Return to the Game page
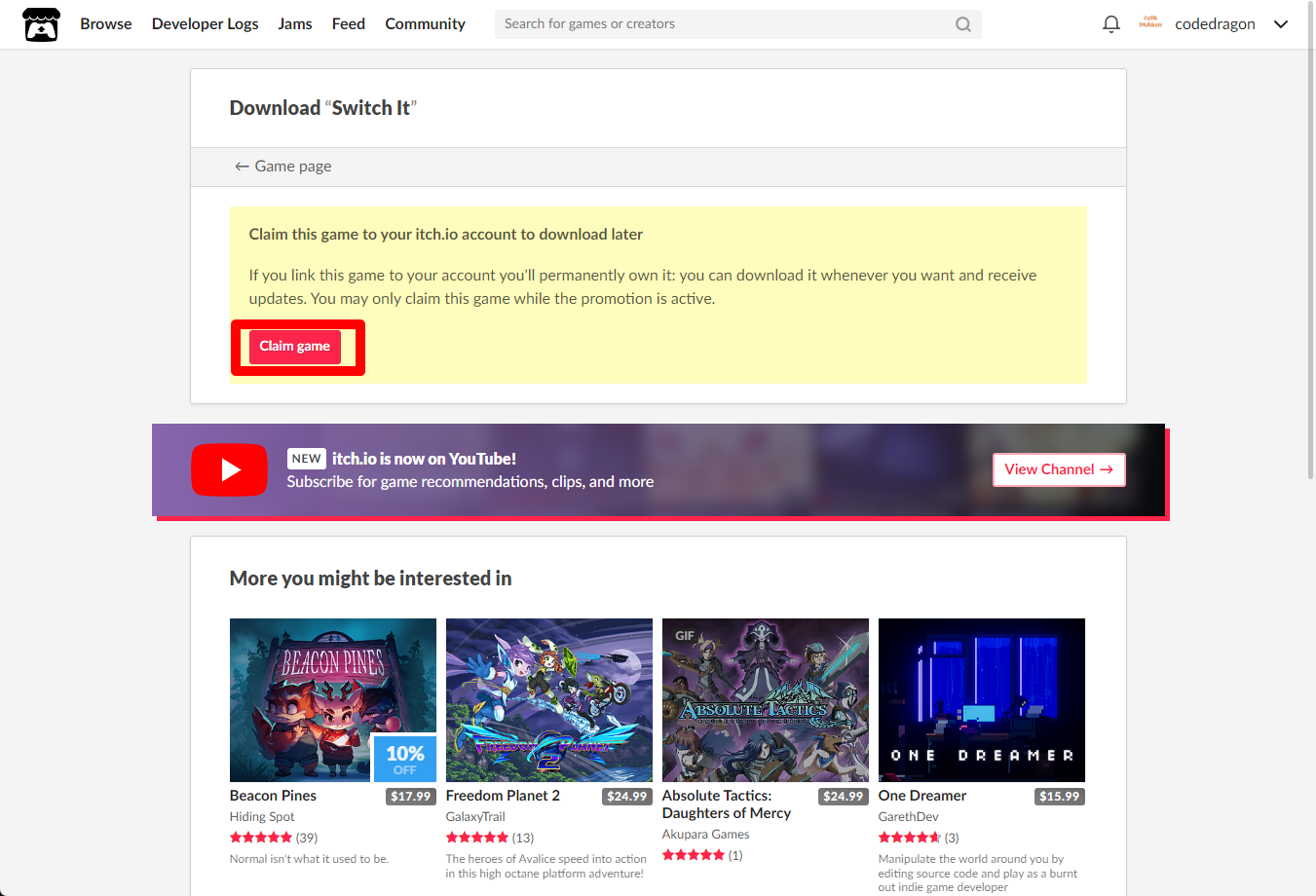1316x896 pixels. 283,167
